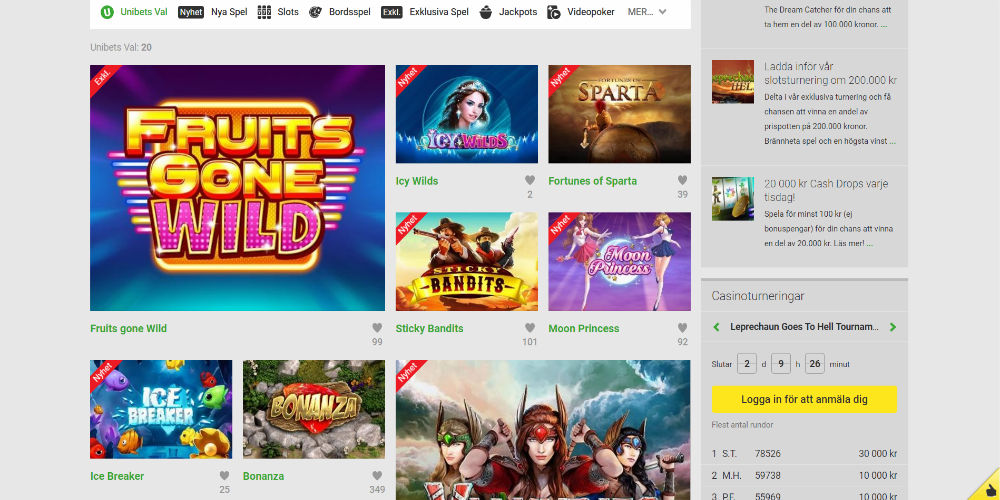The width and height of the screenshot is (1000, 500).
Task: Open the Icy Wilds game thumbnail
Action: coord(467,114)
